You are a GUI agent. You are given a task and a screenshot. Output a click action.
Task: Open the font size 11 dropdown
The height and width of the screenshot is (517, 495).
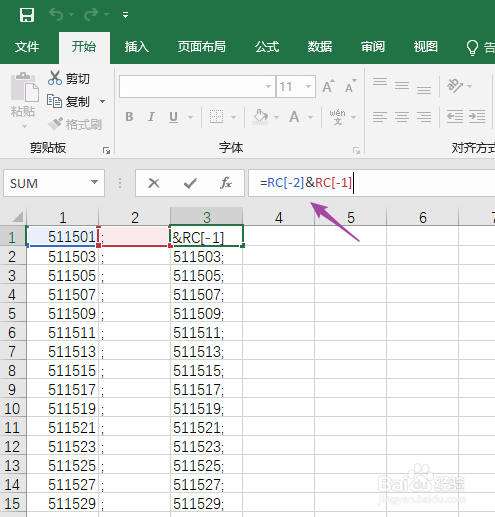[308, 87]
